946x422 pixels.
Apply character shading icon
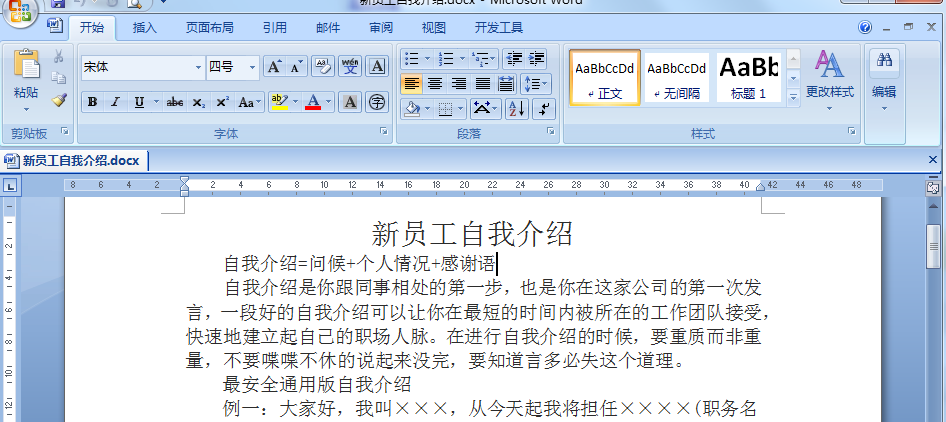[350, 102]
